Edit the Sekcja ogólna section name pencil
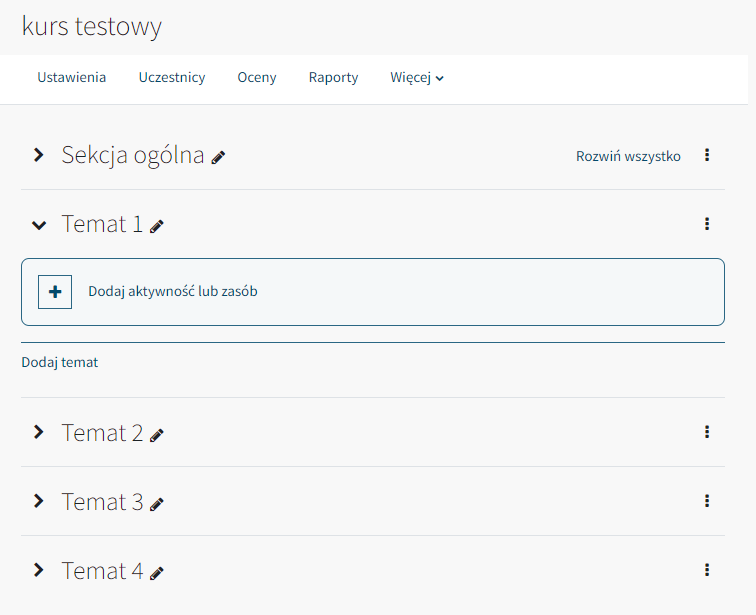The image size is (756, 615). pos(218,157)
